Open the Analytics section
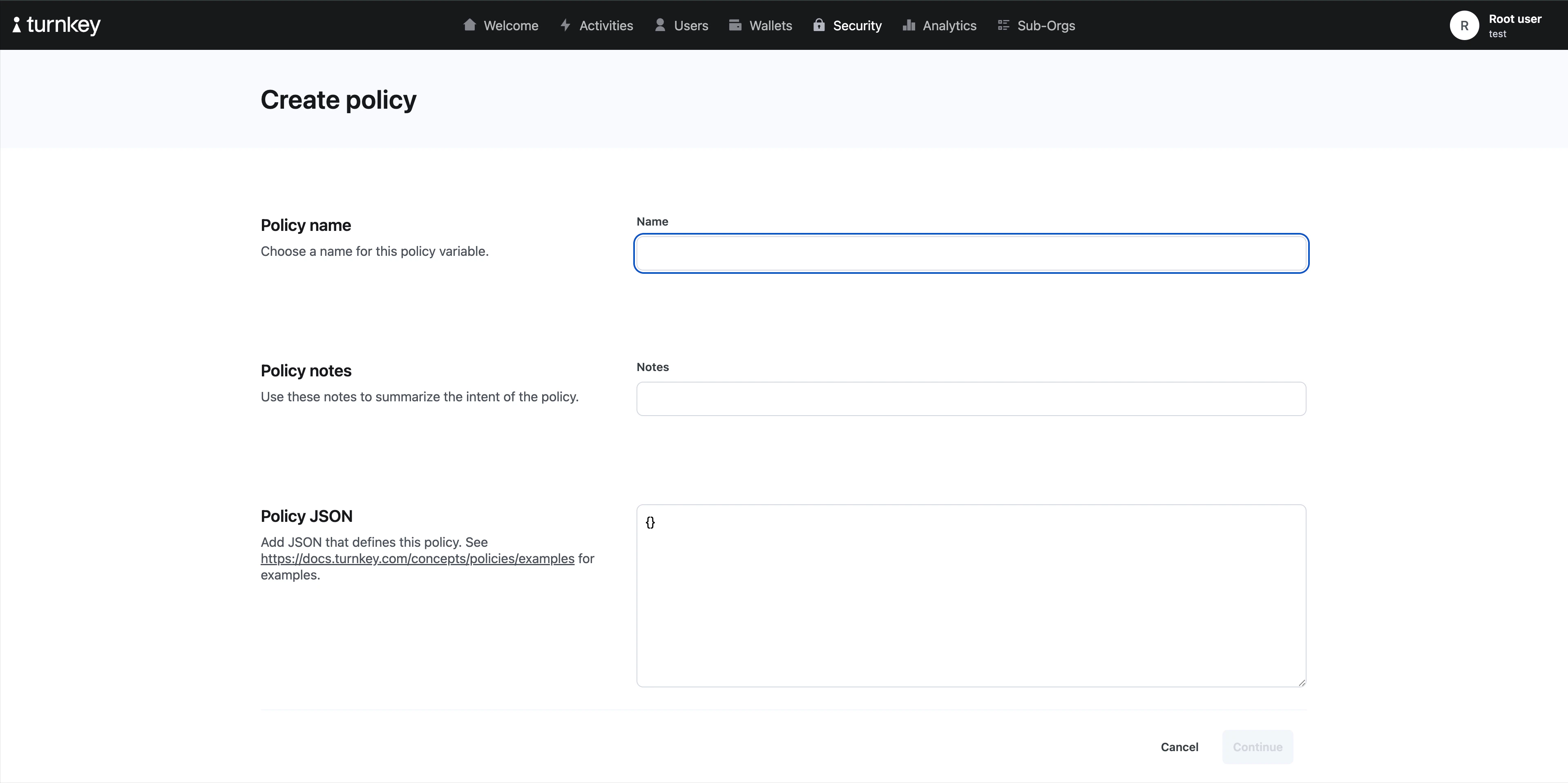The image size is (1568, 783). tap(949, 26)
